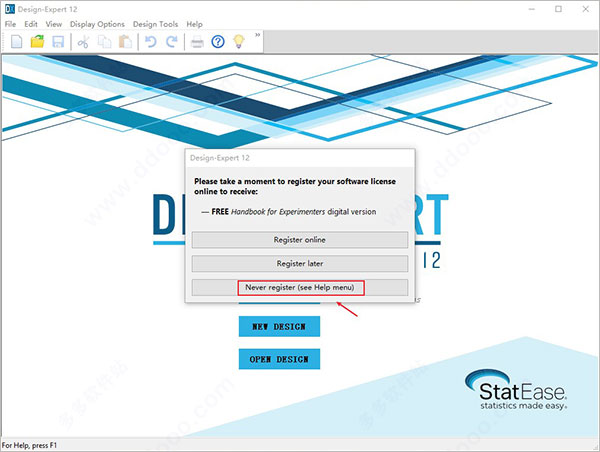Viewport: 600px width, 452px height.
Task: Open the Display Options menu
Action: tap(97, 24)
